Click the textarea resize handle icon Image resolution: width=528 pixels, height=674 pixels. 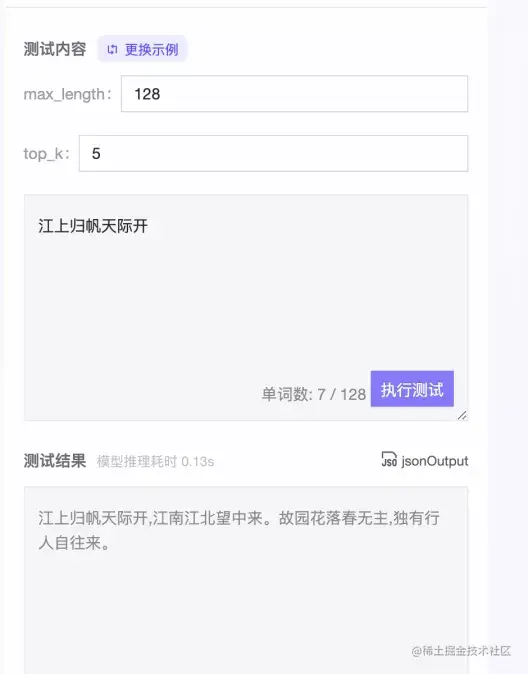462,415
